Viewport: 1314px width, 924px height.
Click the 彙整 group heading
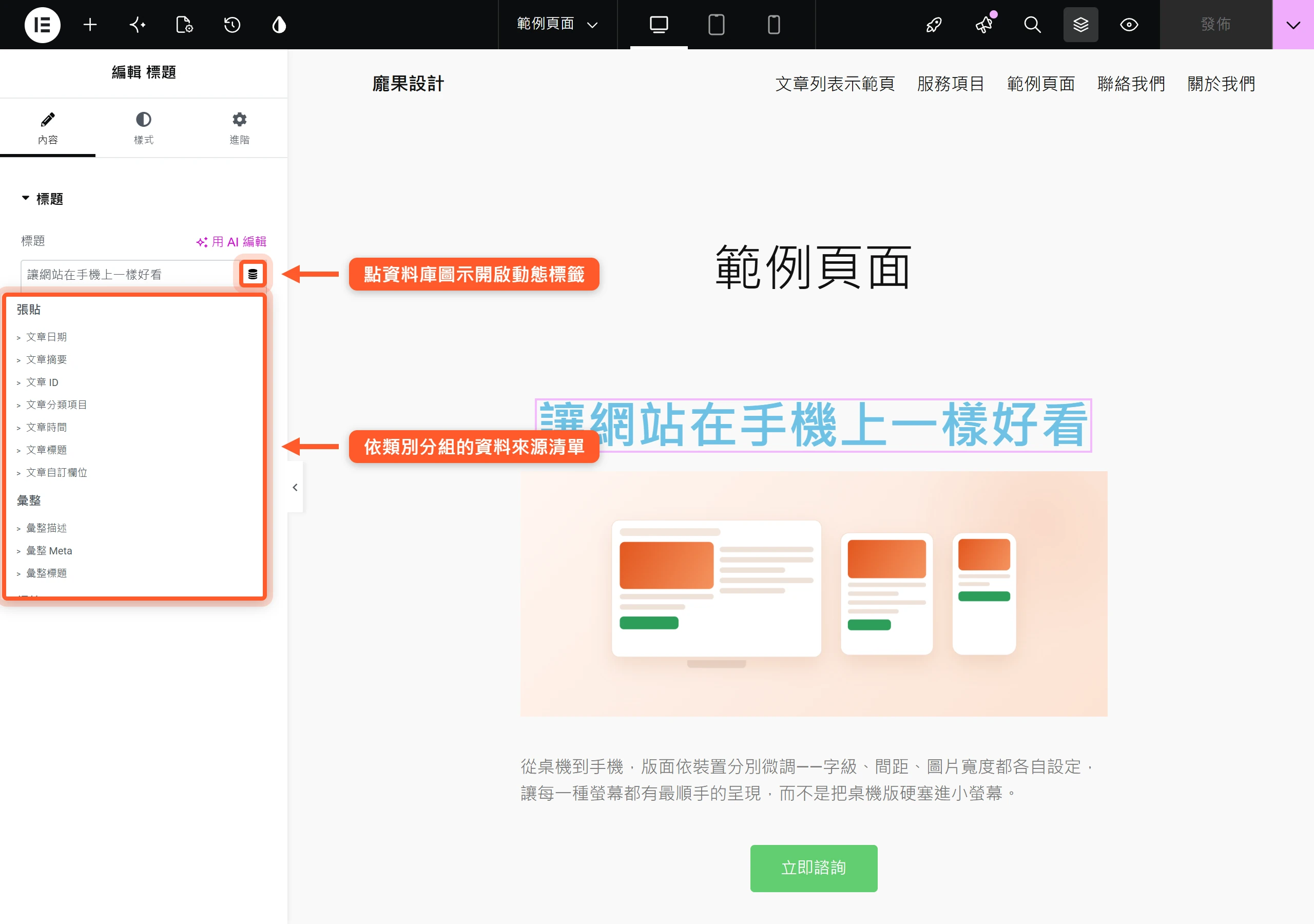pyautogui.click(x=29, y=500)
